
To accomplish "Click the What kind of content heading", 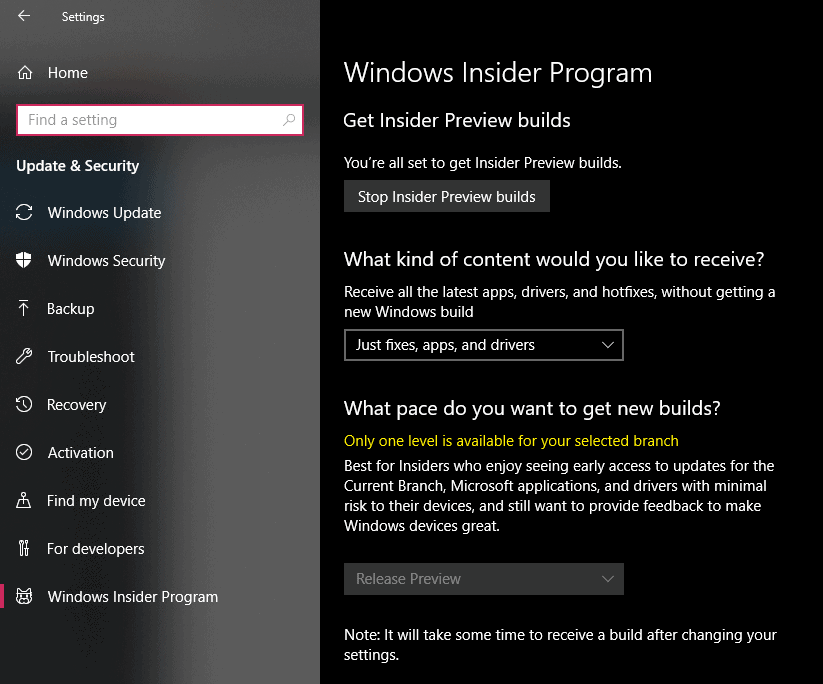I will click(554, 259).
